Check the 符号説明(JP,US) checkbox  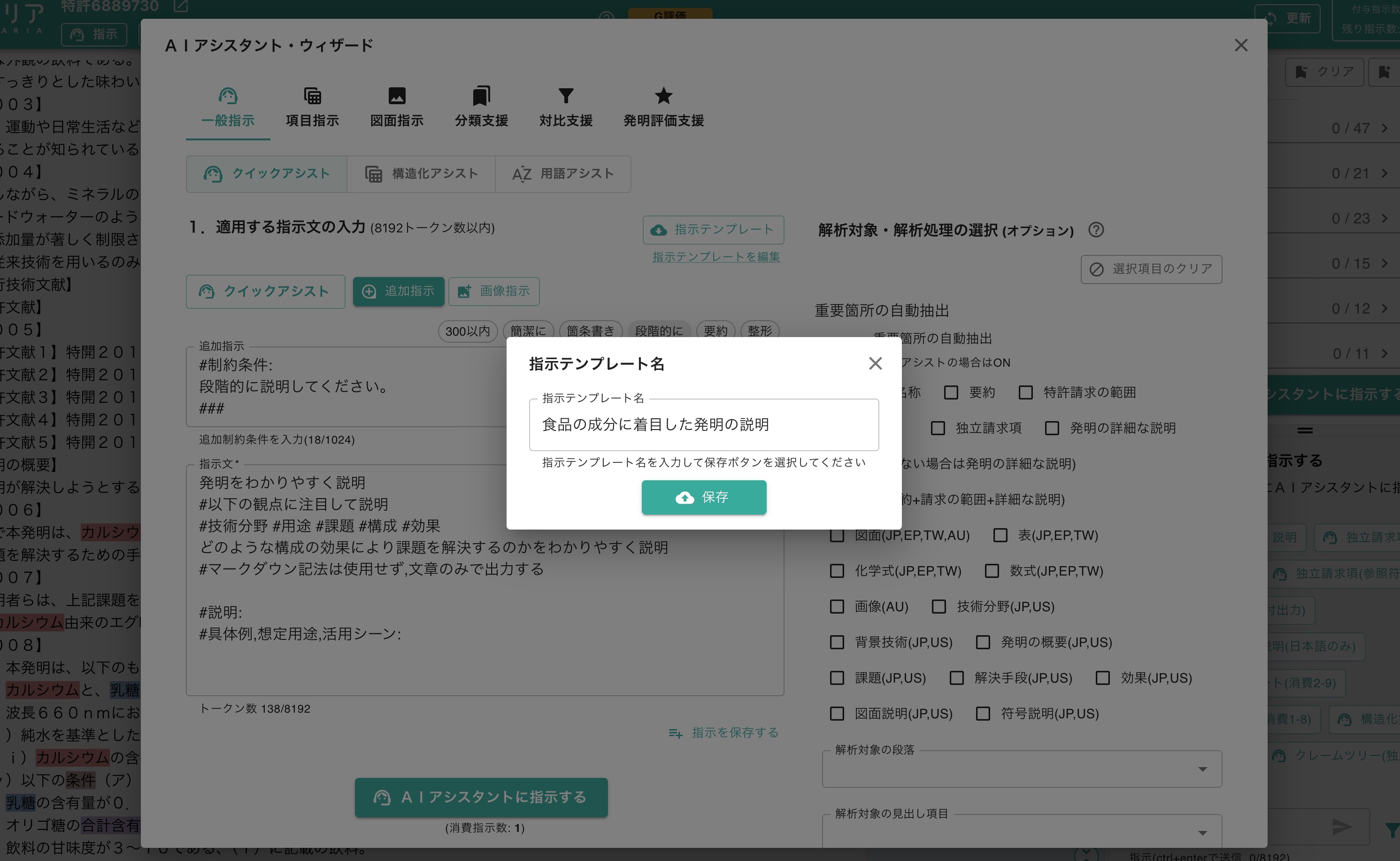pos(983,714)
